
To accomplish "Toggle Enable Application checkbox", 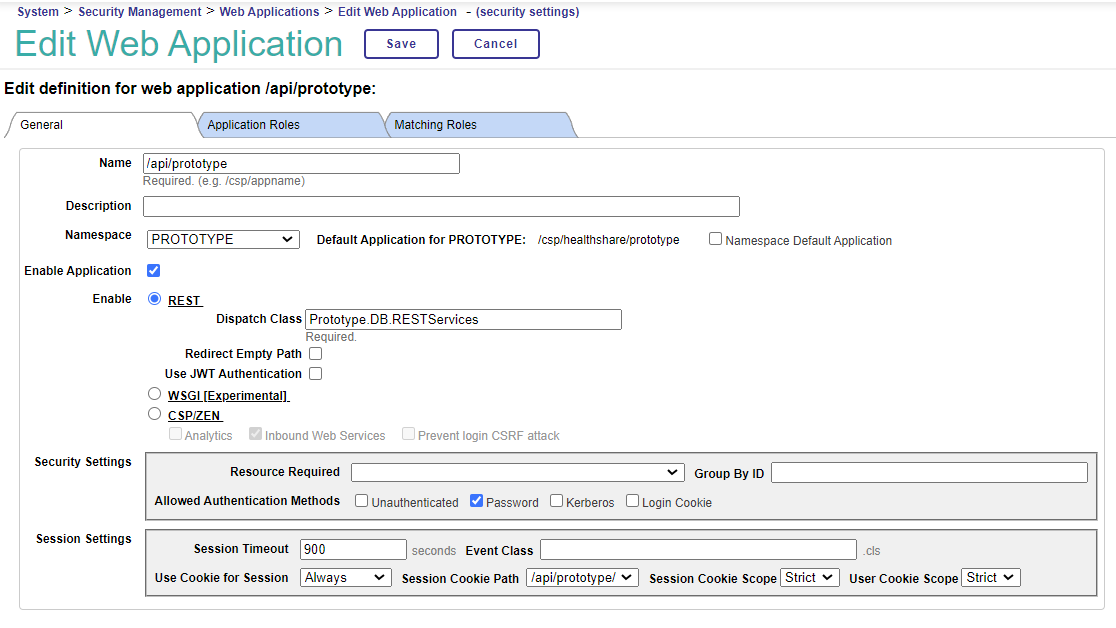I will tap(154, 271).
